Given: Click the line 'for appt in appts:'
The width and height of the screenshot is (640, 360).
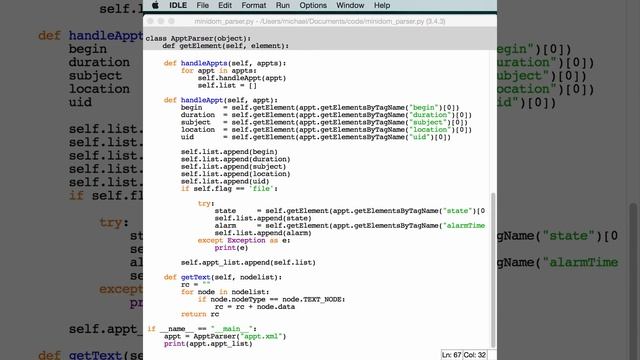Looking at the screenshot, I should pyautogui.click(x=219, y=71).
